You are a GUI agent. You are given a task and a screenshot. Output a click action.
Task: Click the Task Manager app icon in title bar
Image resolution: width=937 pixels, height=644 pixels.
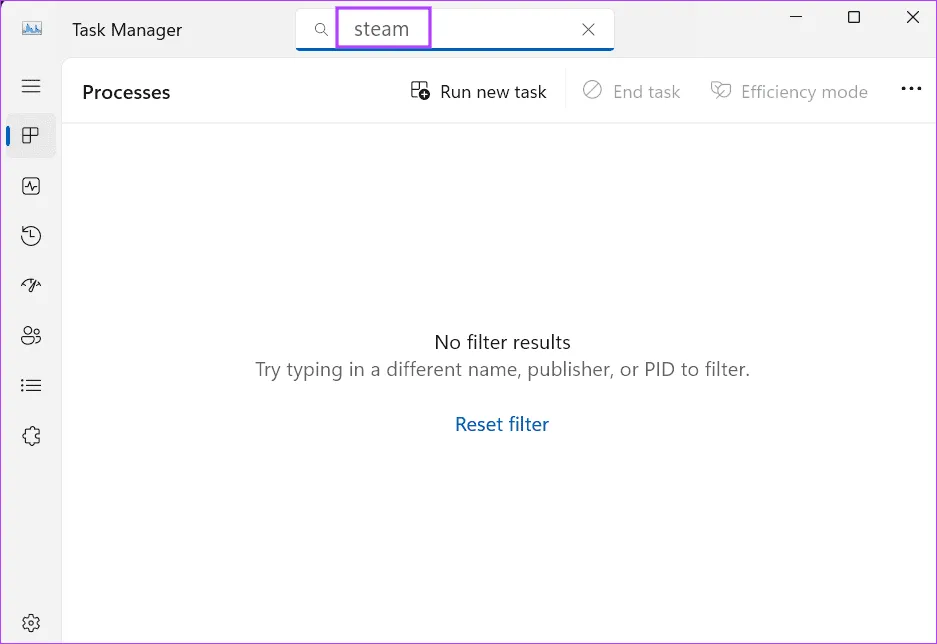32,29
